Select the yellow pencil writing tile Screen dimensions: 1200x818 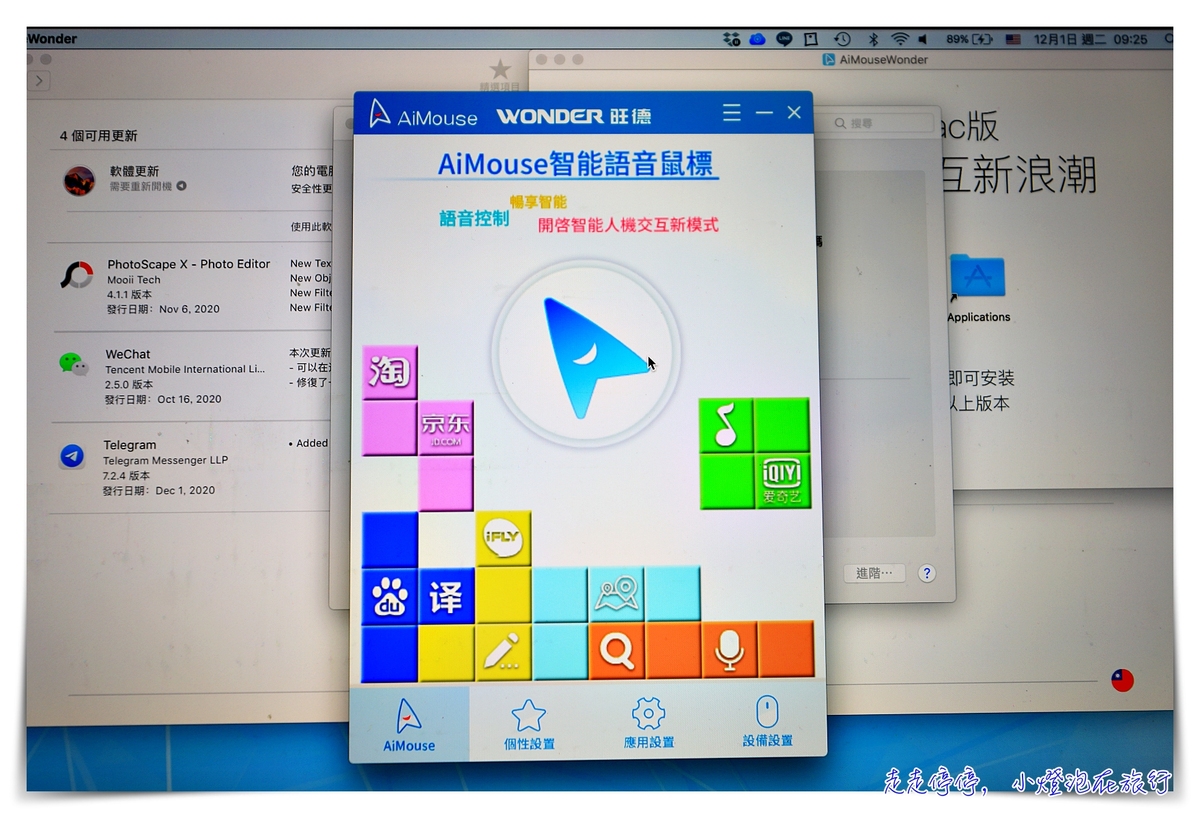(503, 652)
